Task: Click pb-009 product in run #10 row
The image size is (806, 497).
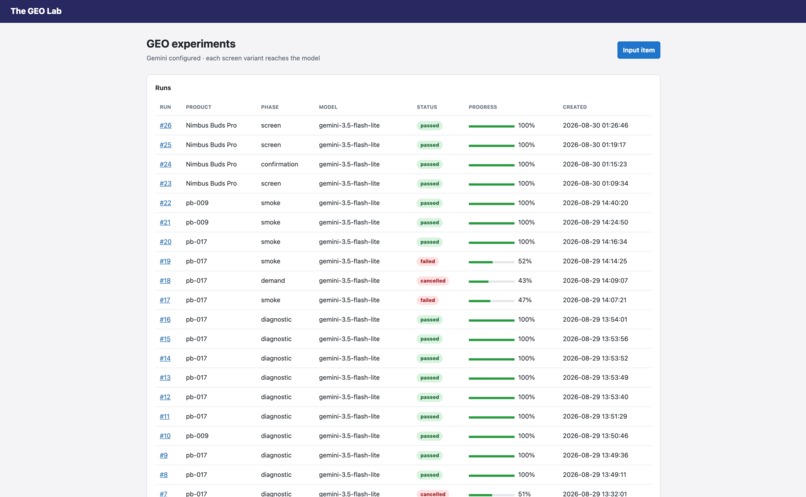Action: pos(197,436)
